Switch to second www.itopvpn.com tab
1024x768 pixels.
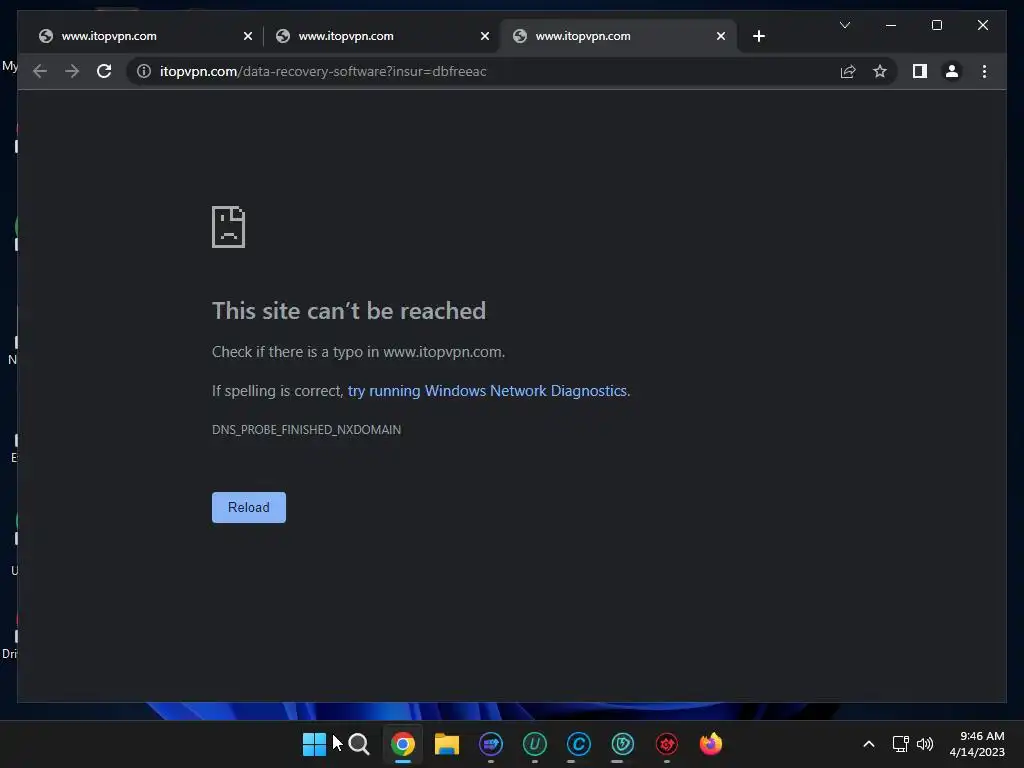[x=378, y=36]
